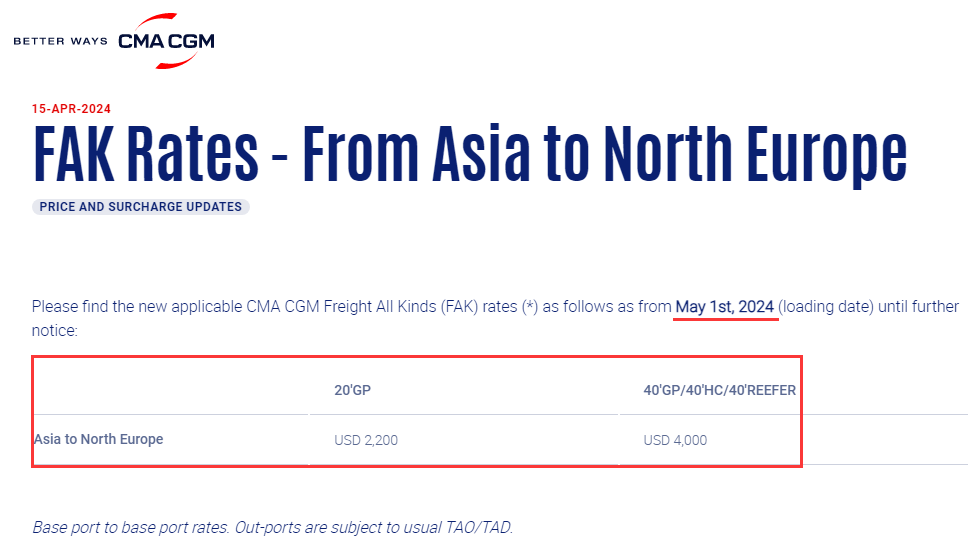Open the PRICE AND SURCHARGE UPDATES tag
Screen dimensions: 972x555
141,207
